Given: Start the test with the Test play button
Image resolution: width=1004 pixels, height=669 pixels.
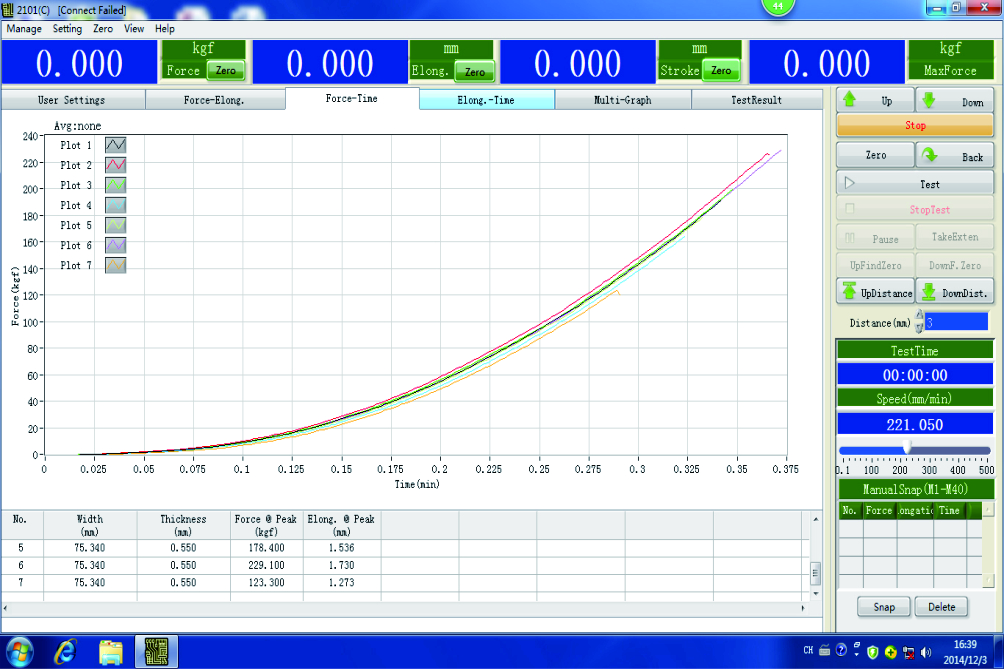Looking at the screenshot, I should 915,184.
